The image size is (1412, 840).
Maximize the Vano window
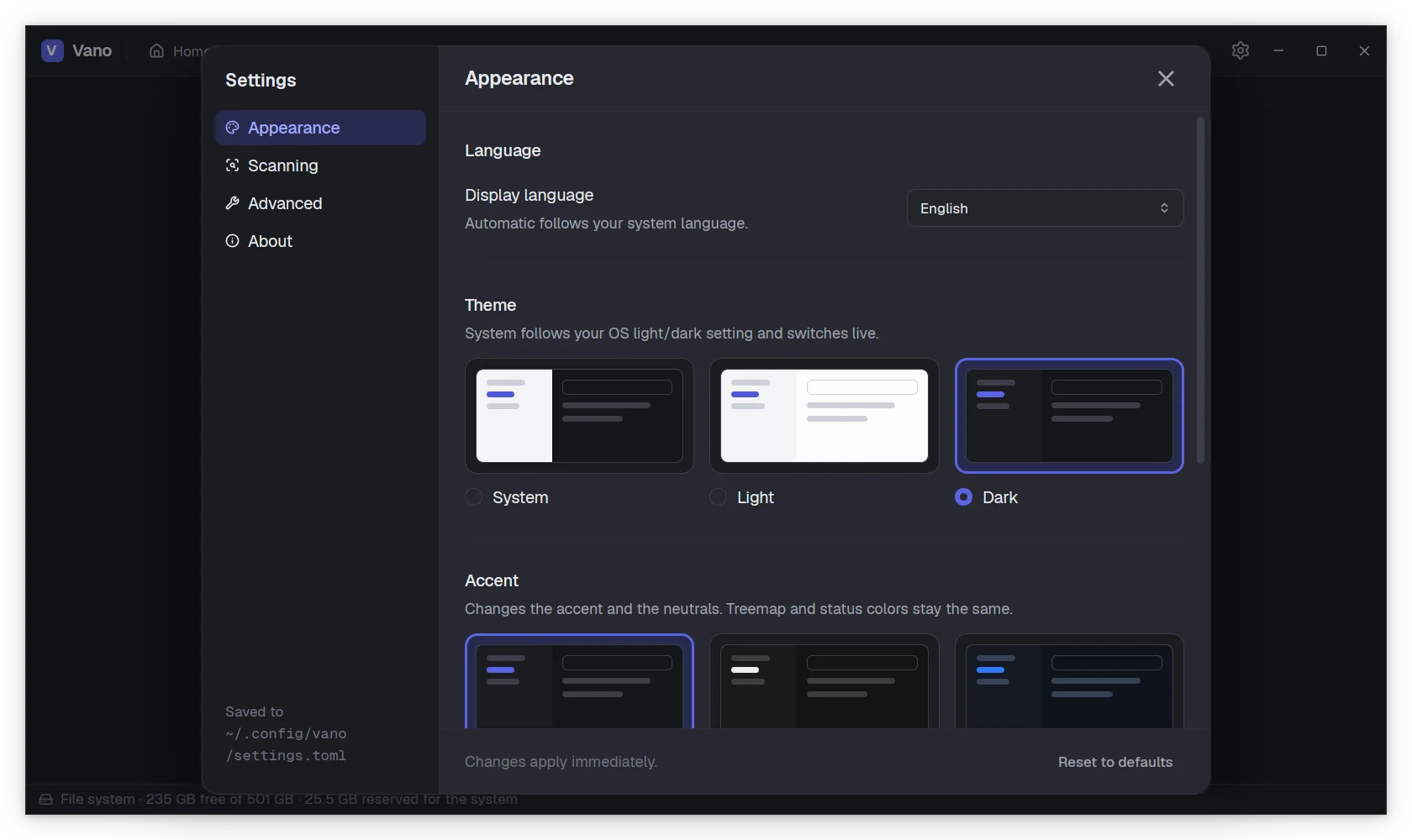1321,50
